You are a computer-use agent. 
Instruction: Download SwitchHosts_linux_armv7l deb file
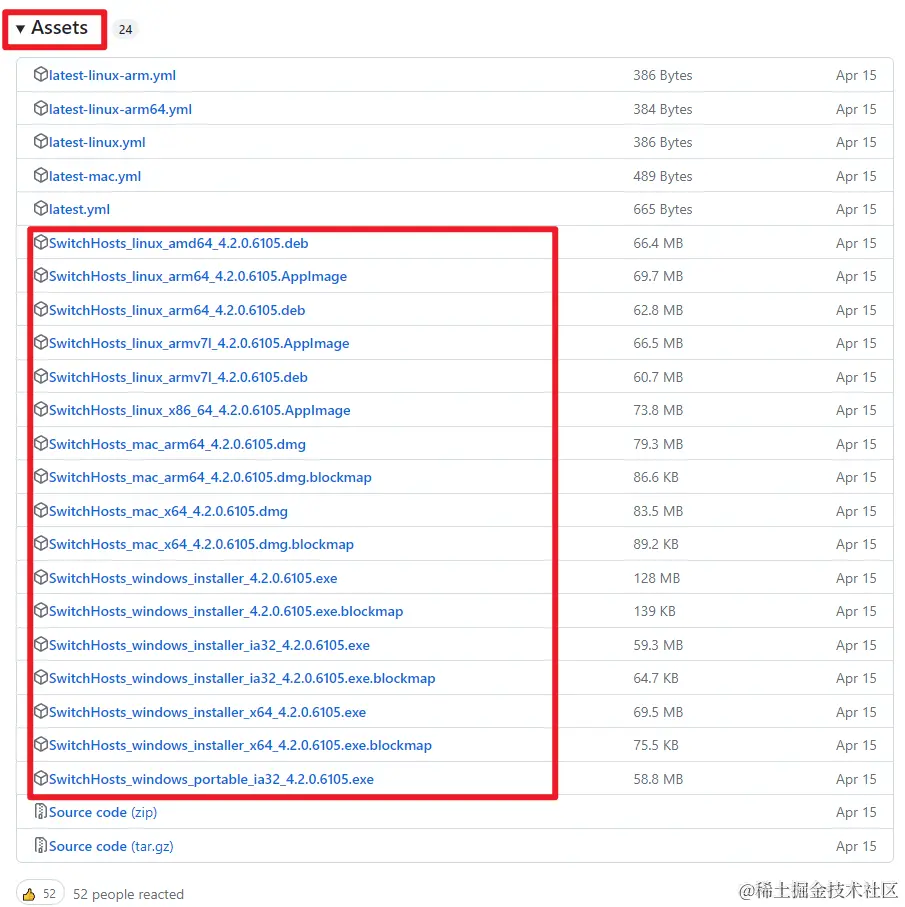pos(178,378)
